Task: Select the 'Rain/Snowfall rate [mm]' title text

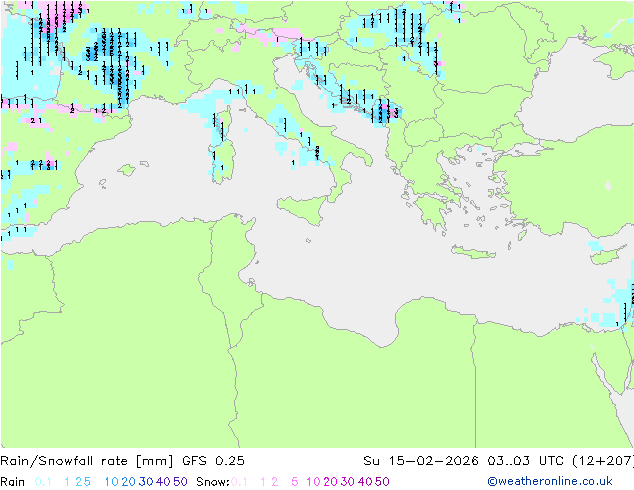Action: coord(87,461)
